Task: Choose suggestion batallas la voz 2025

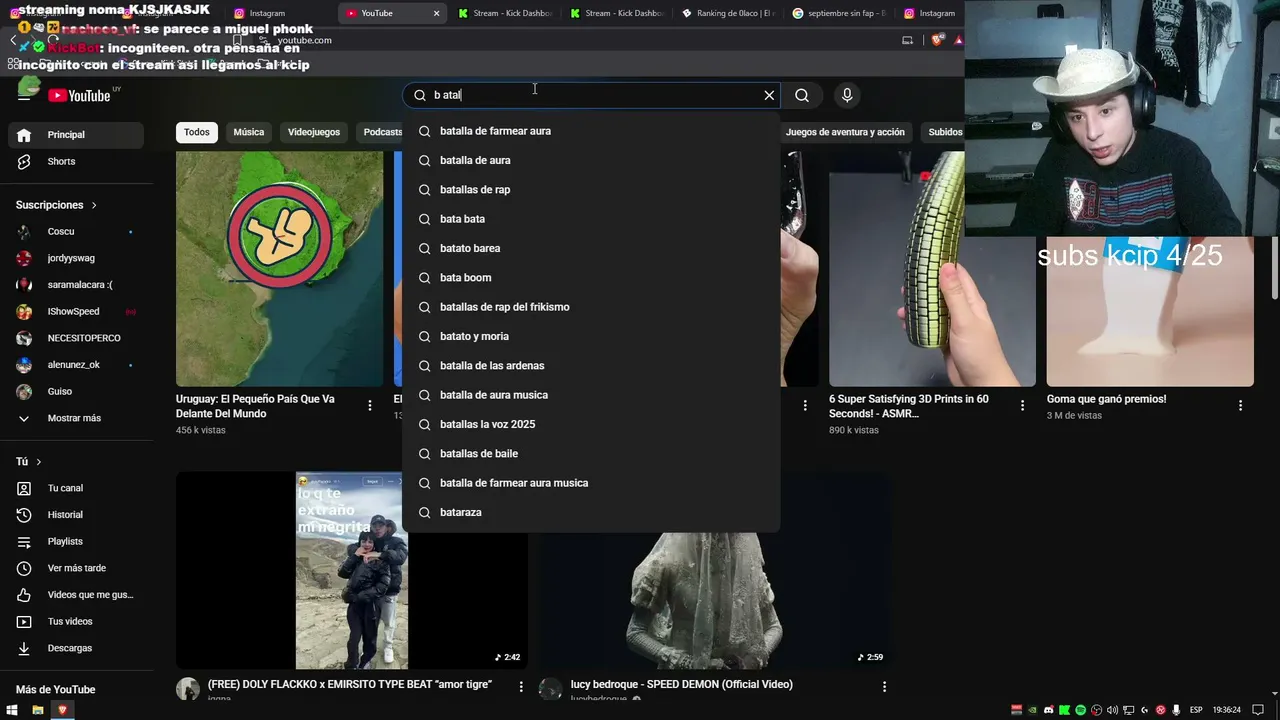Action: click(x=591, y=424)
